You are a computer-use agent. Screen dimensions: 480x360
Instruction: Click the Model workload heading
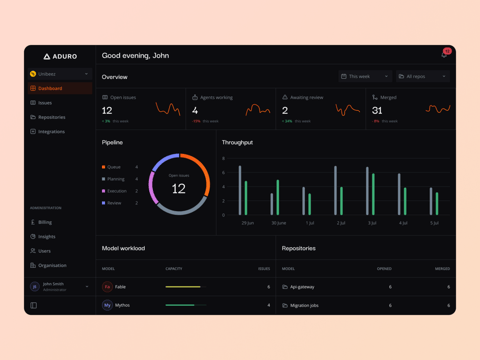click(x=123, y=248)
